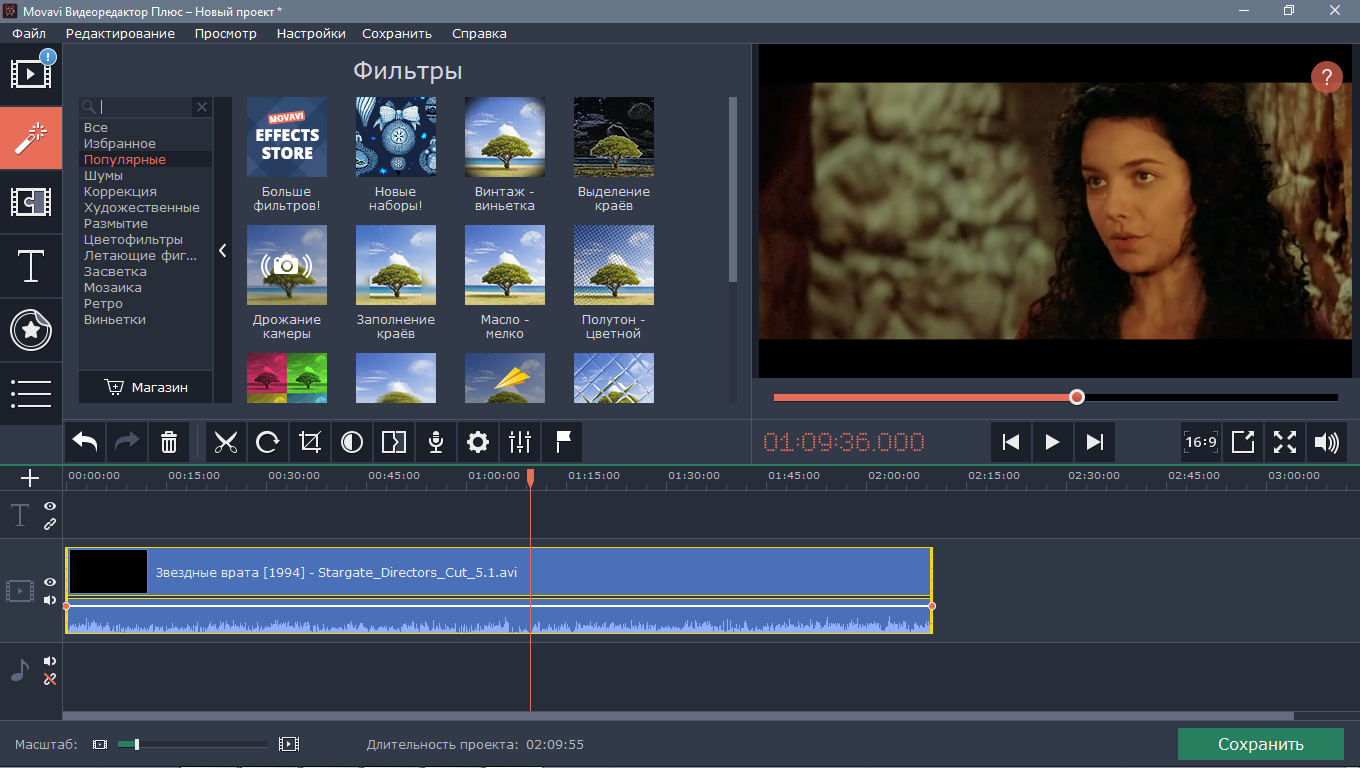
Task: Add a marker with the flag icon
Action: pyautogui.click(x=562, y=442)
